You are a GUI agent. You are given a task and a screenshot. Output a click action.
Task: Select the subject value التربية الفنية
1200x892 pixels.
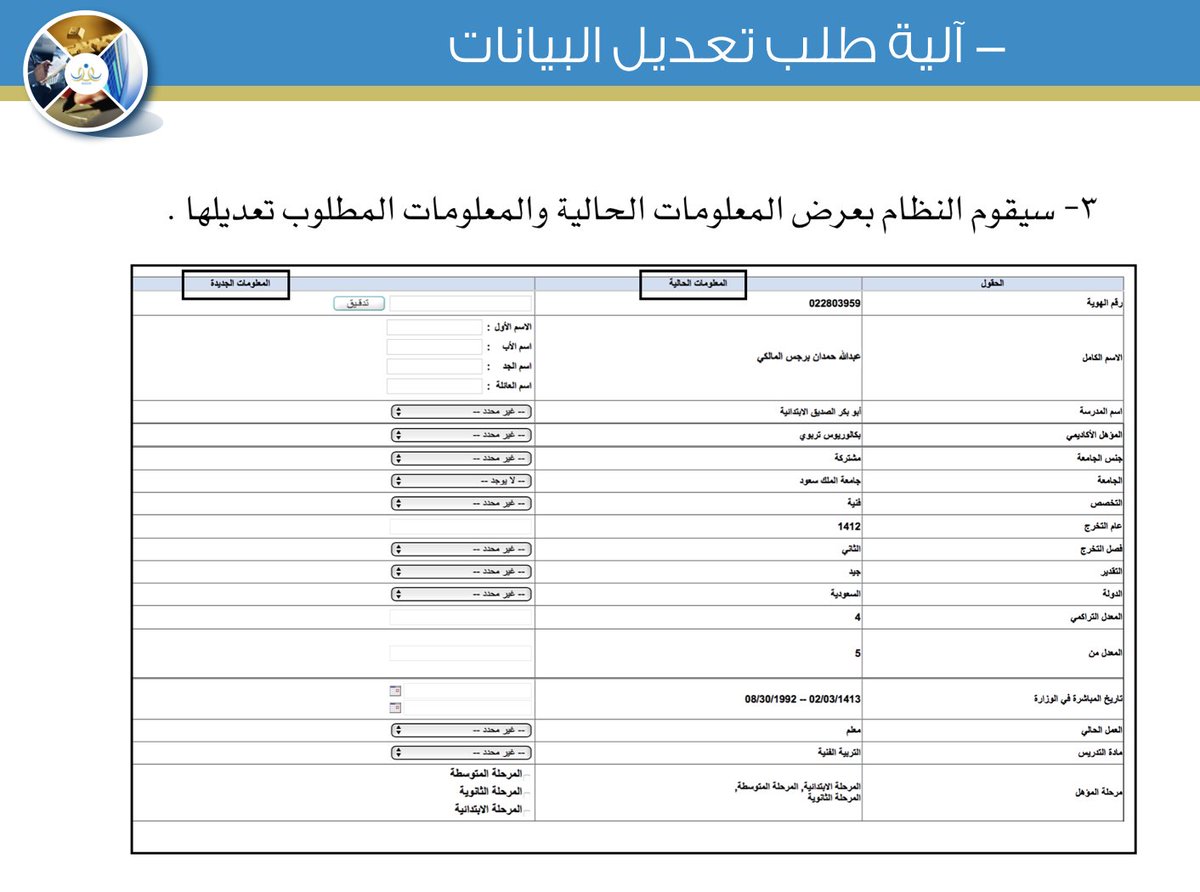click(839, 752)
